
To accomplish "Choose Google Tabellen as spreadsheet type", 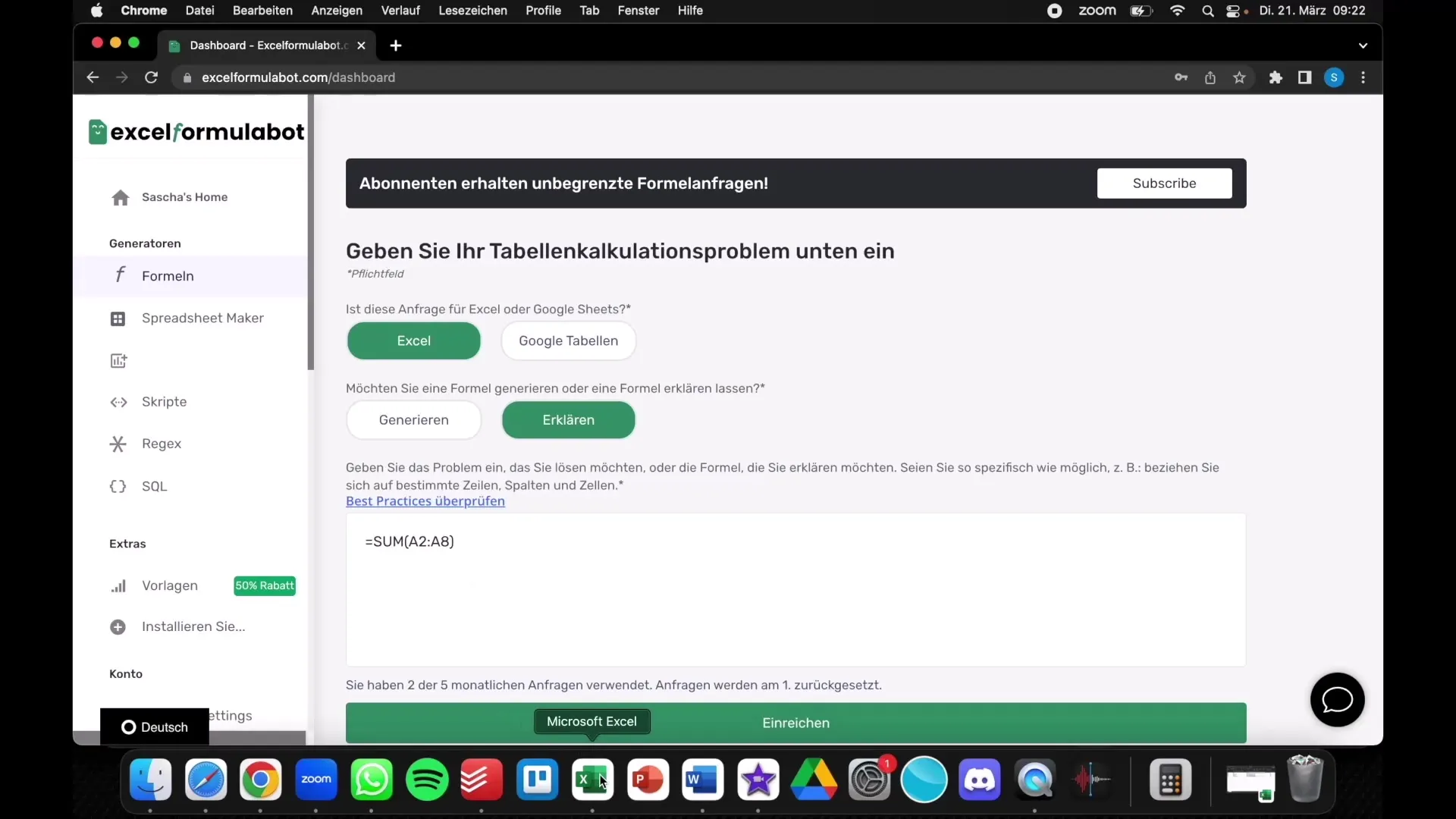I will (568, 341).
